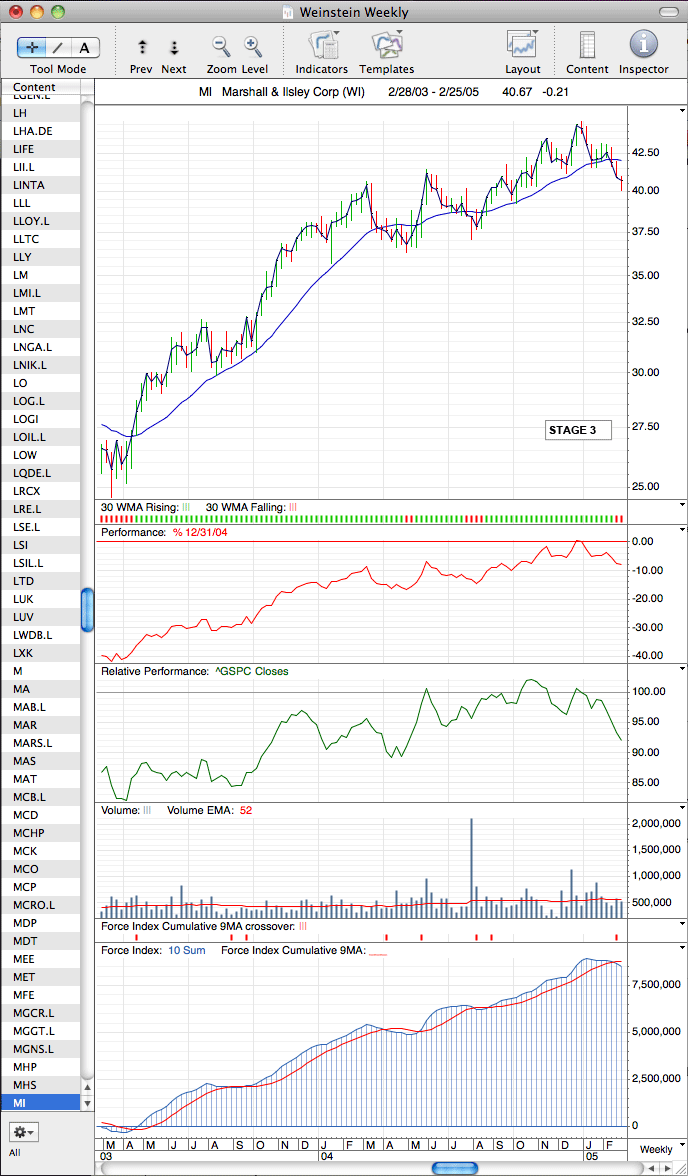Screen dimensions: 688x1176
Task: Select symbol MCHP in the list
Action: 41,832
